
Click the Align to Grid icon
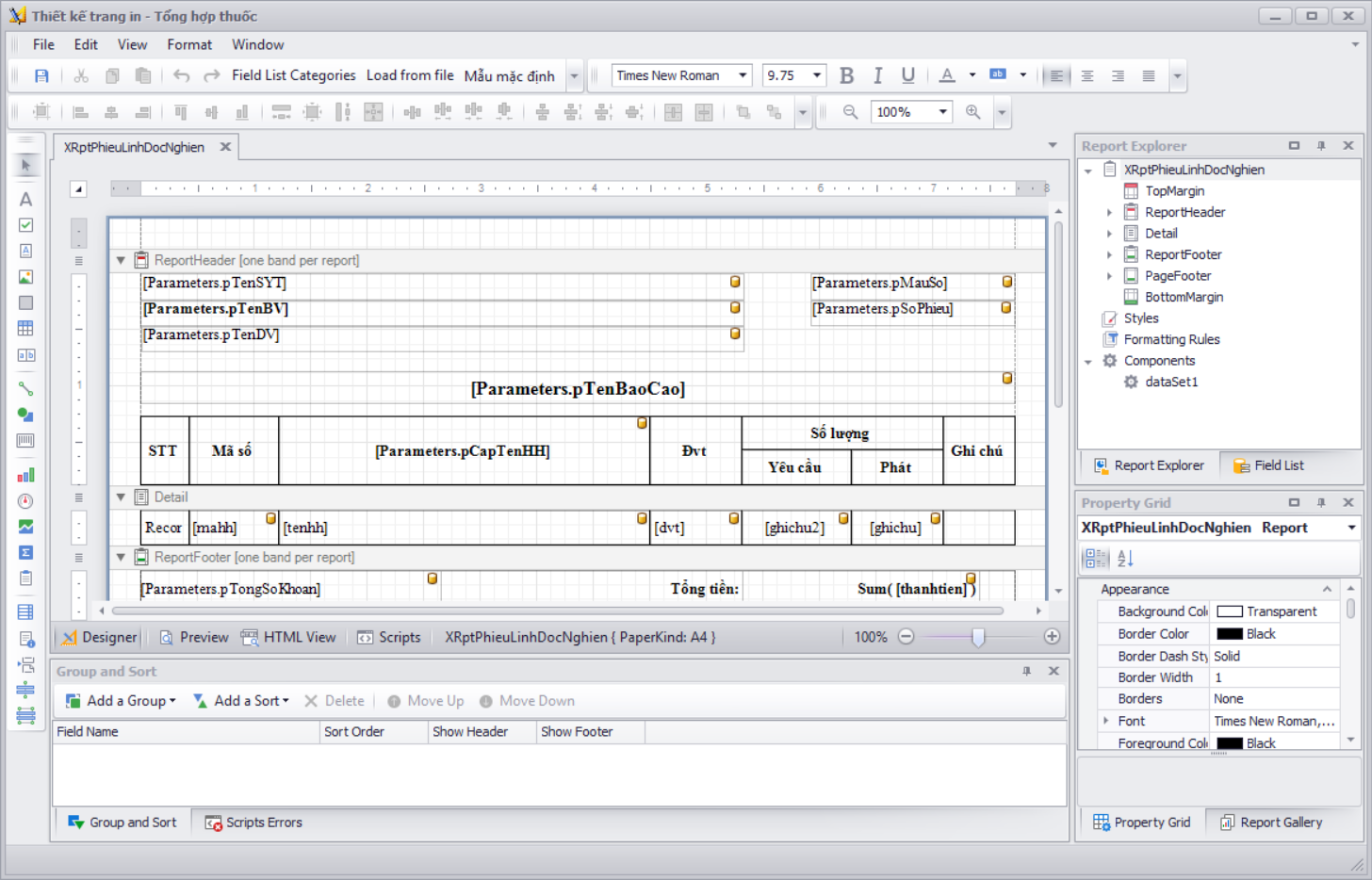[41, 111]
